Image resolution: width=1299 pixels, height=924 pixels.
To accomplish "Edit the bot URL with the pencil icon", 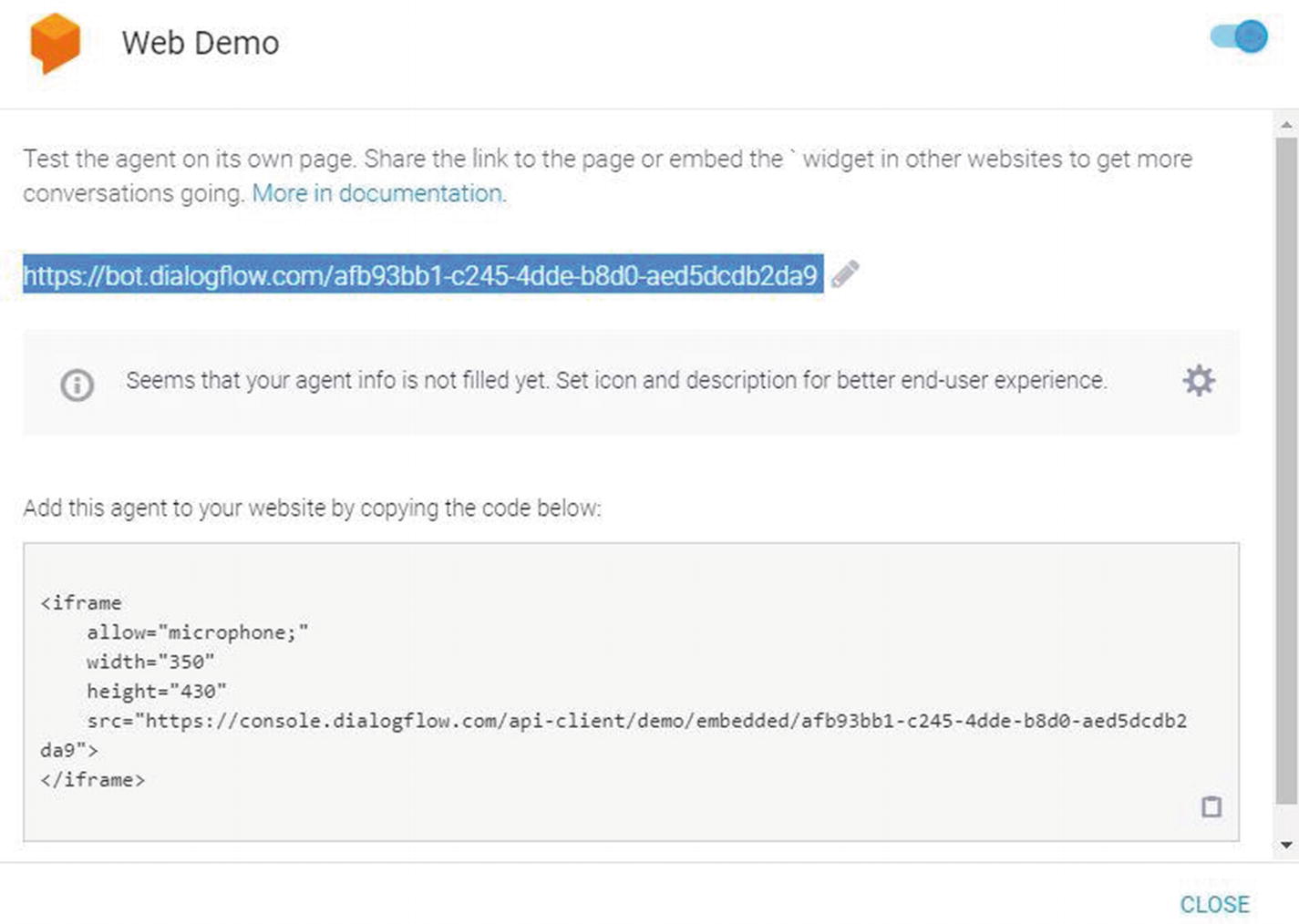I will click(x=845, y=274).
